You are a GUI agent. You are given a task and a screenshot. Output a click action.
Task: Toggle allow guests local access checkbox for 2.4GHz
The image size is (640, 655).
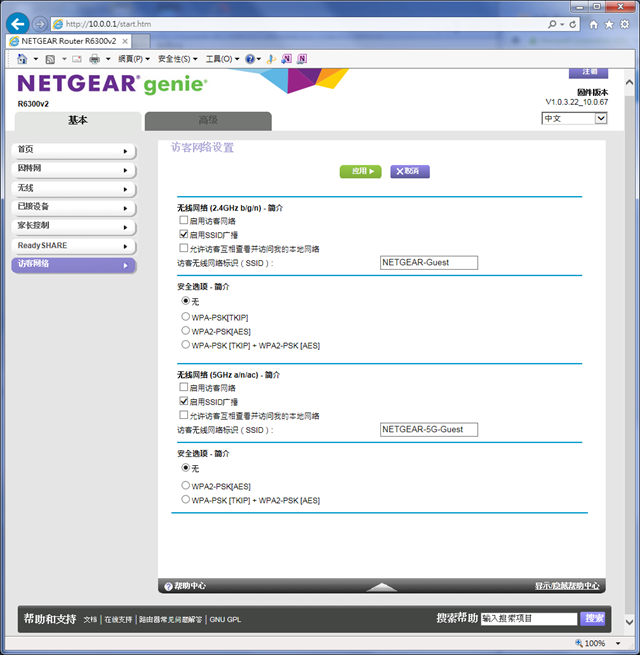(x=183, y=248)
